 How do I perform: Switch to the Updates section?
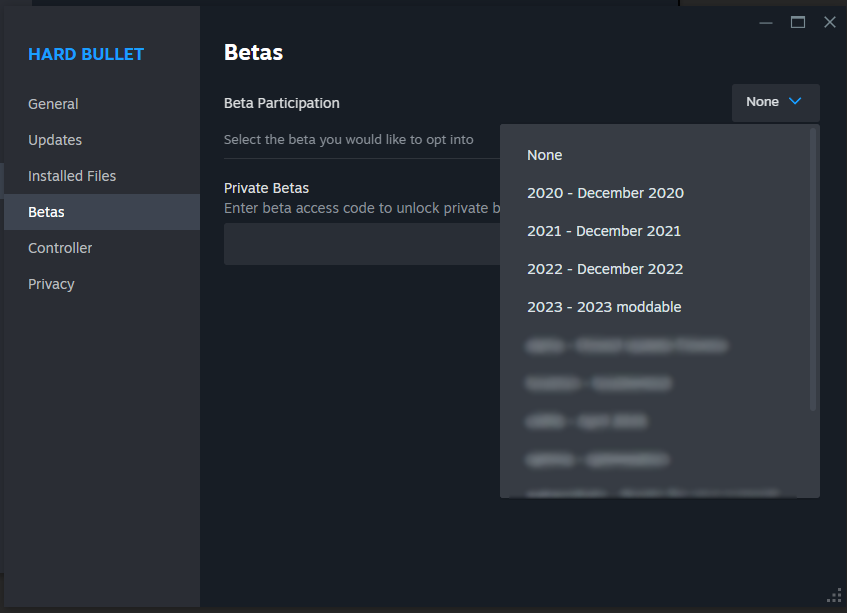tap(55, 140)
